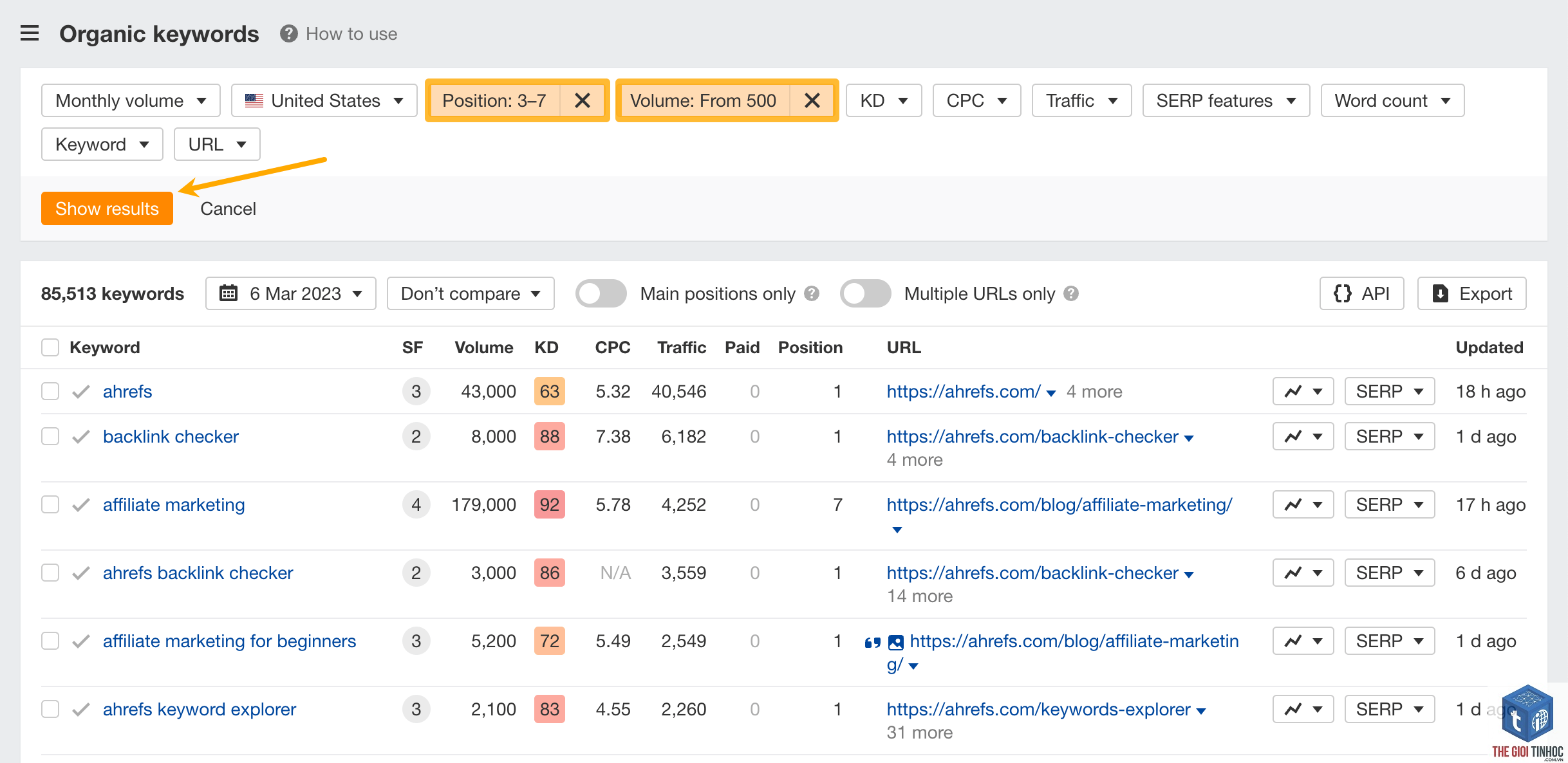Open the URL filter dropdown
The height and width of the screenshot is (763, 1568).
217,144
